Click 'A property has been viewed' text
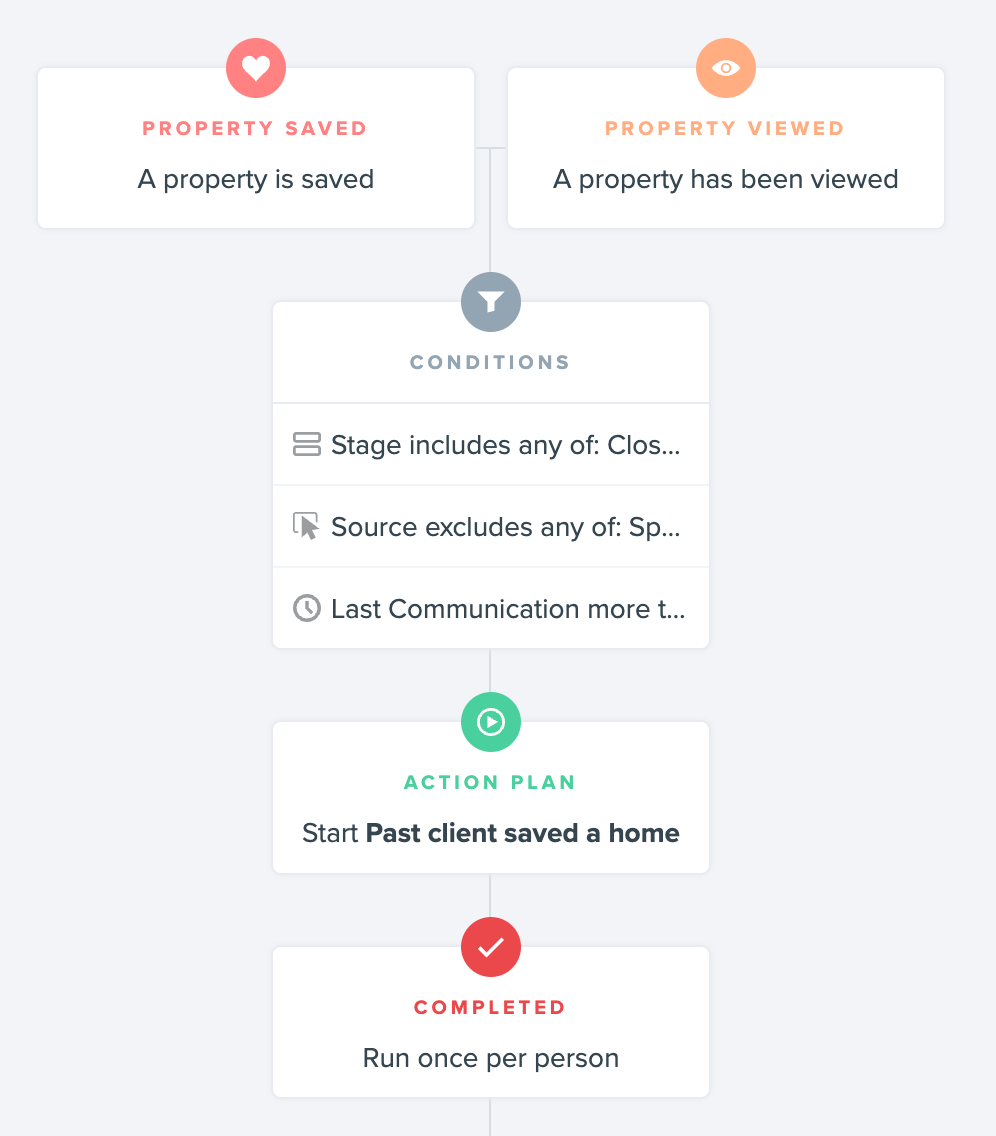This screenshot has width=996, height=1136. click(726, 179)
